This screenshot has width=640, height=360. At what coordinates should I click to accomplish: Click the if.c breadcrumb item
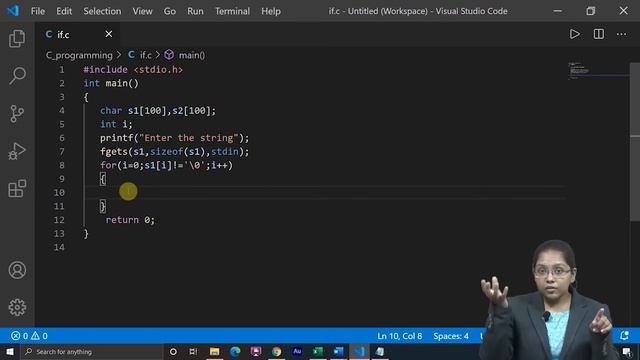[x=140, y=55]
